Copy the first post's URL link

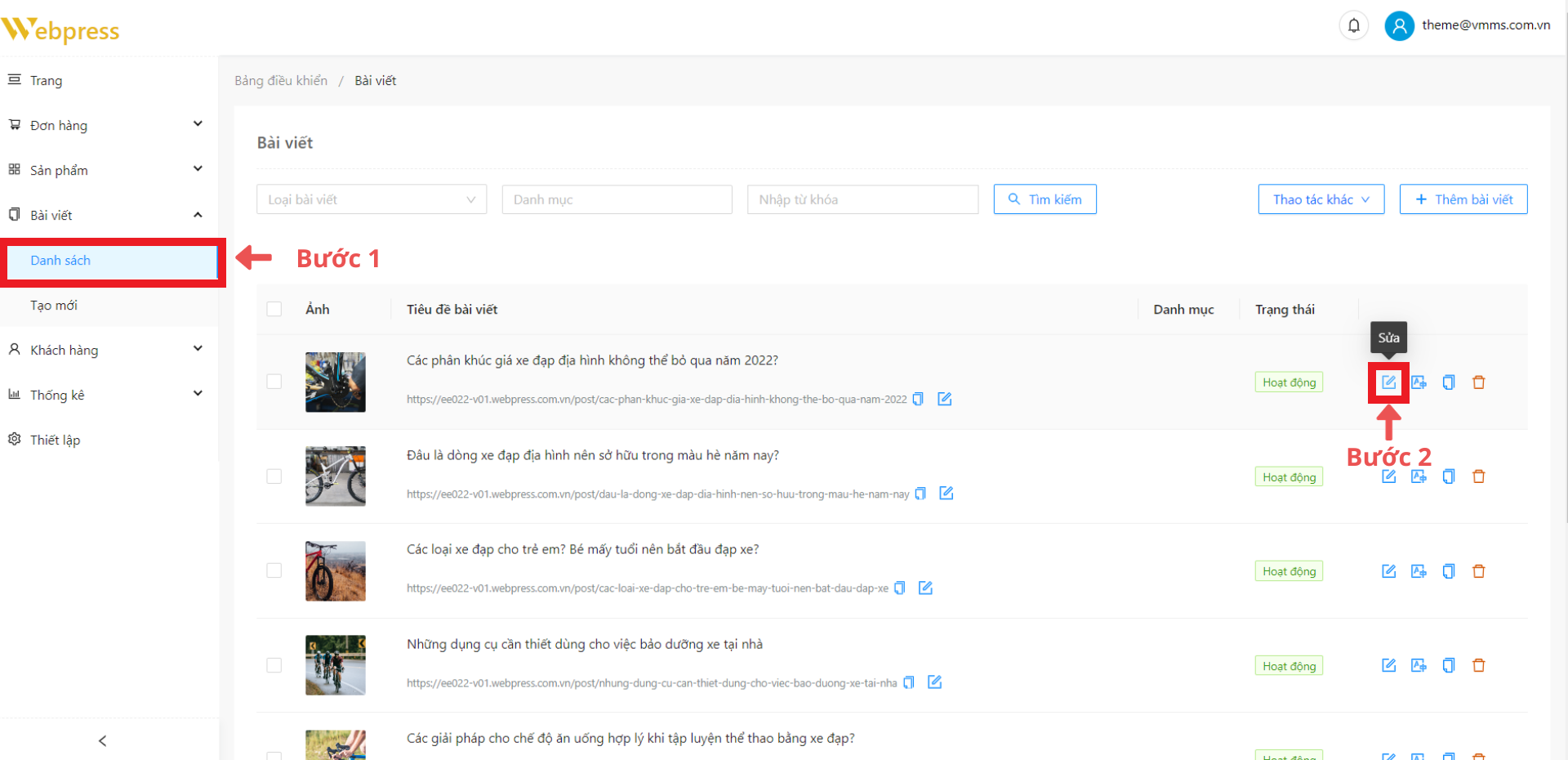tap(918, 399)
